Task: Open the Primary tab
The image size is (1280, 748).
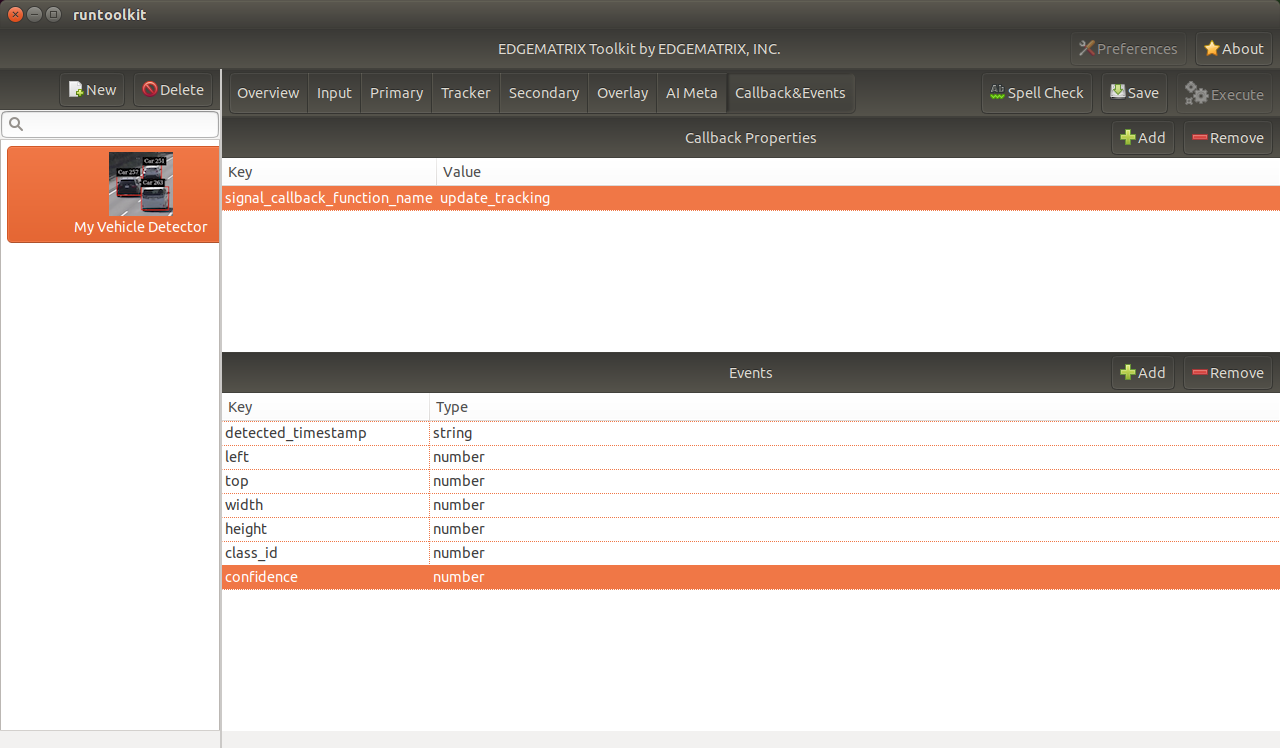Action: (x=396, y=93)
